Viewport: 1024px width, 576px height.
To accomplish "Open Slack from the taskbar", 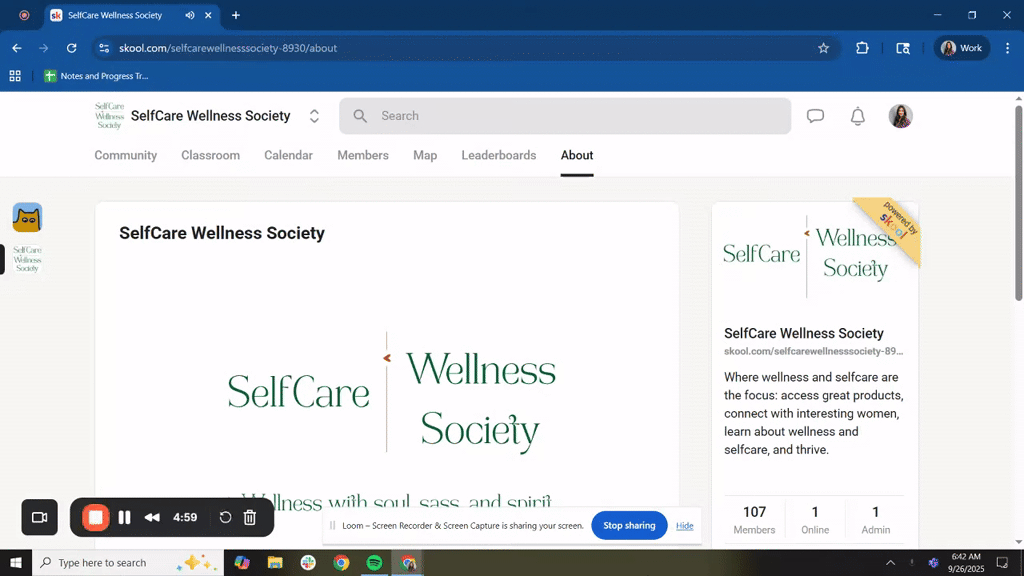I will coord(308,563).
